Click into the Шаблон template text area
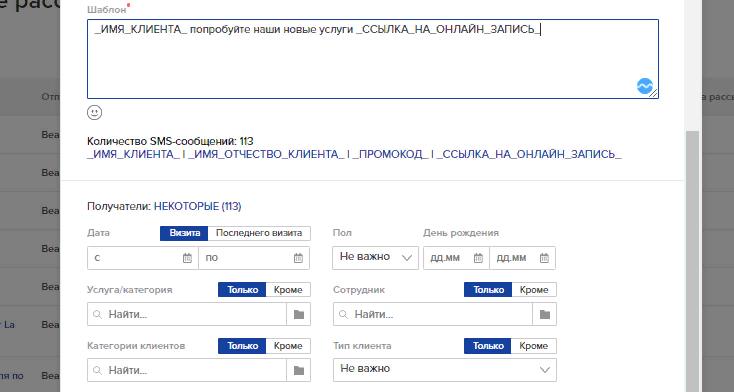Viewport: 734px width, 392px height. [373, 59]
